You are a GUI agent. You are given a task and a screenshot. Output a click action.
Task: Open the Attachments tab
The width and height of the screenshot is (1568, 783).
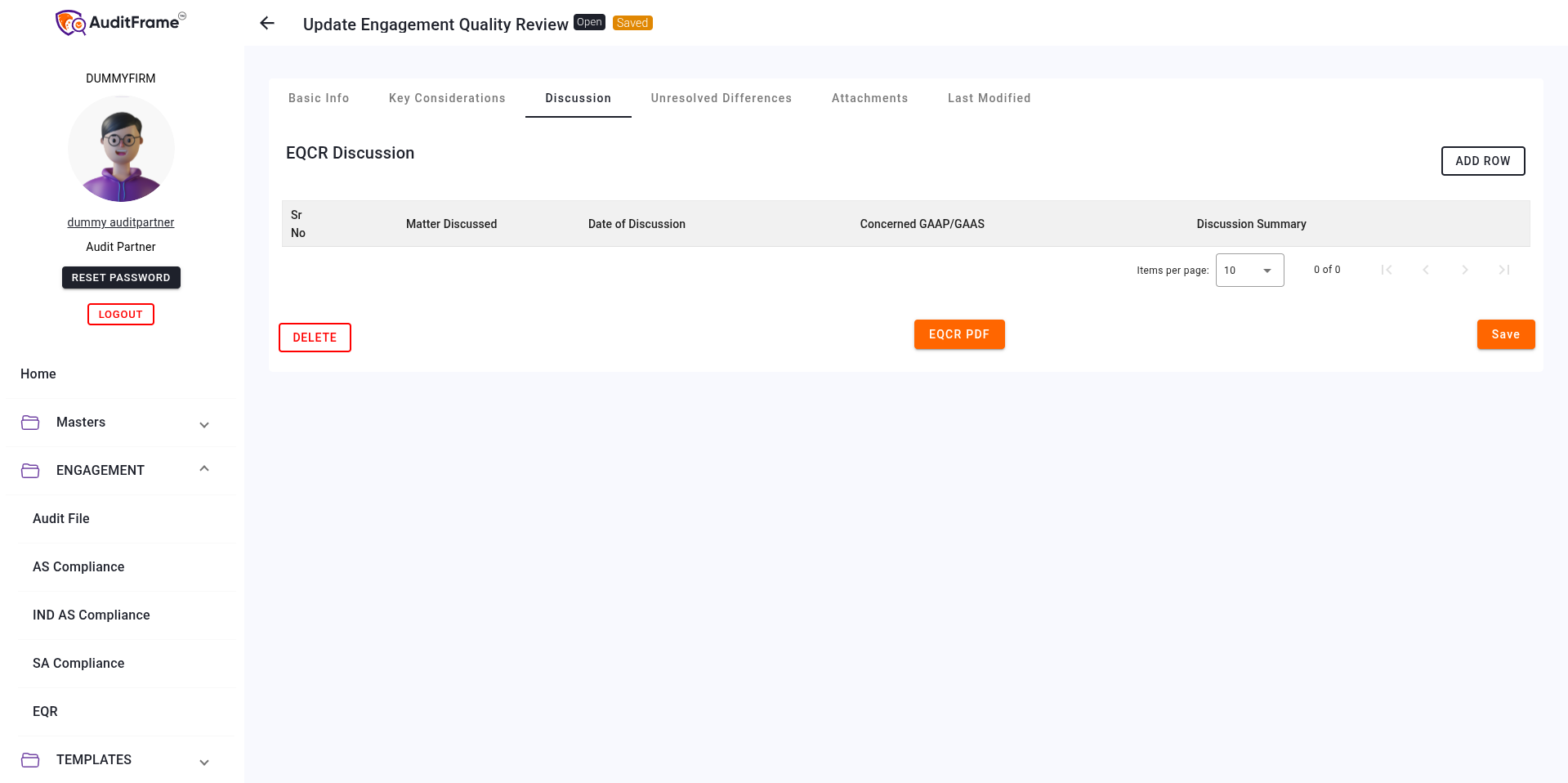coord(869,98)
